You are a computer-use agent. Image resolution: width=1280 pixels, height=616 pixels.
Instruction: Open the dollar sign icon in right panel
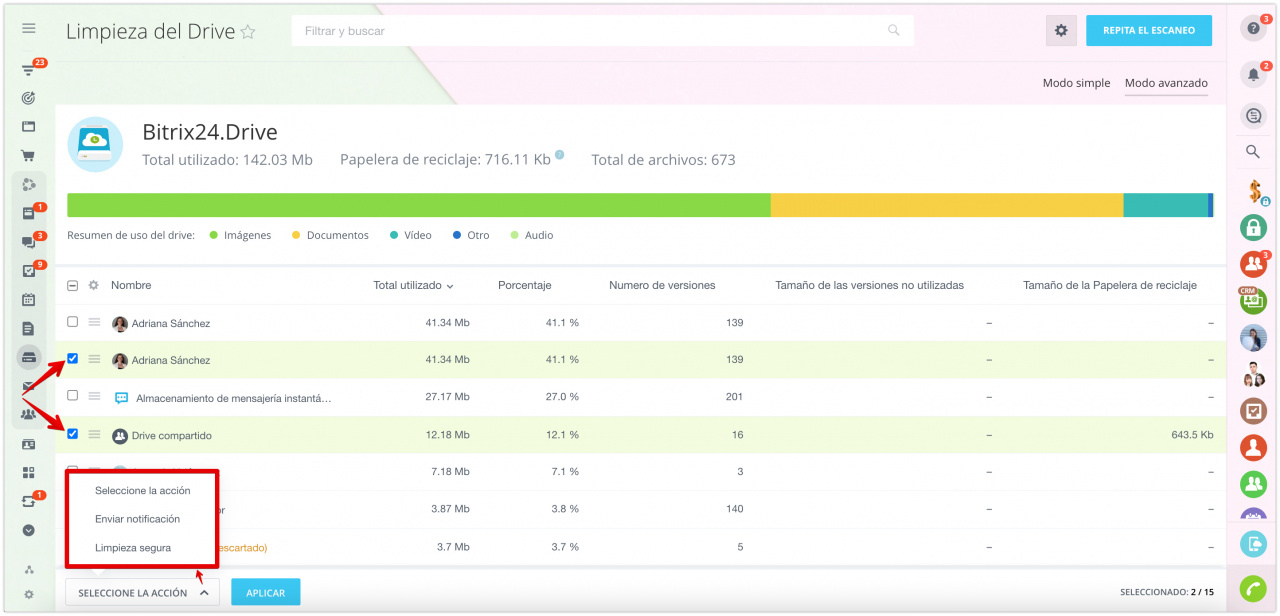(x=1254, y=191)
